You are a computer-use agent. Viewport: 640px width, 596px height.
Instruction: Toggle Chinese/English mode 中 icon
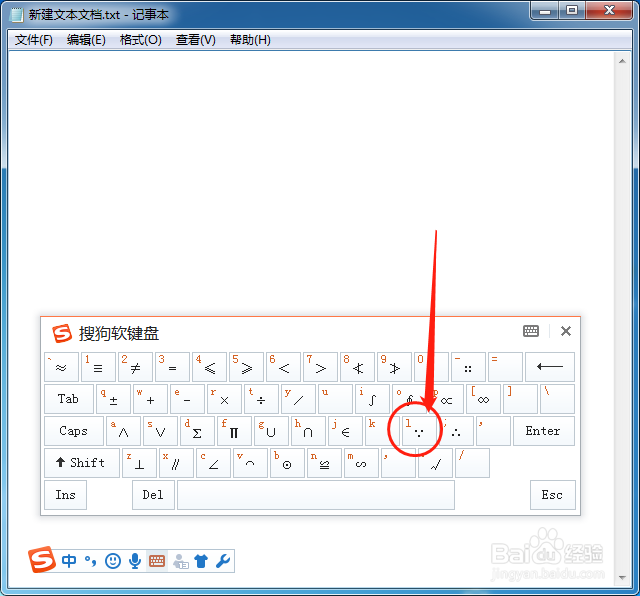point(69,561)
